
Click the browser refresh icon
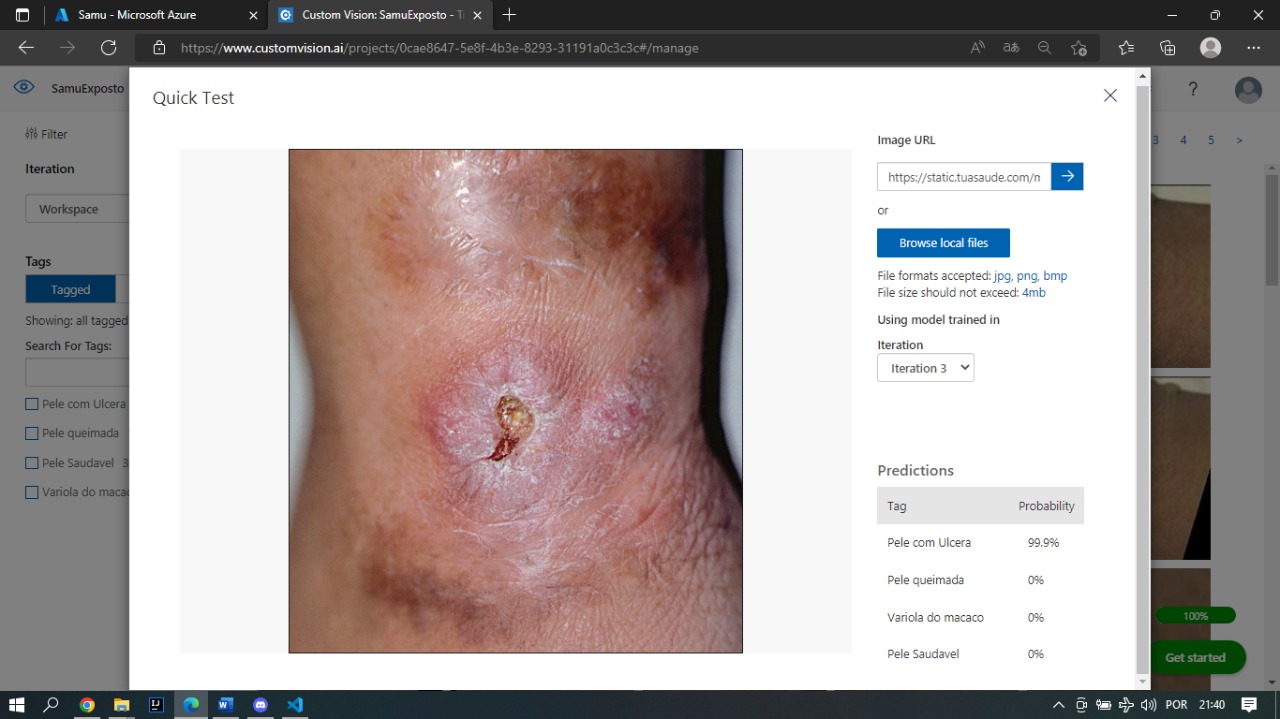(109, 48)
